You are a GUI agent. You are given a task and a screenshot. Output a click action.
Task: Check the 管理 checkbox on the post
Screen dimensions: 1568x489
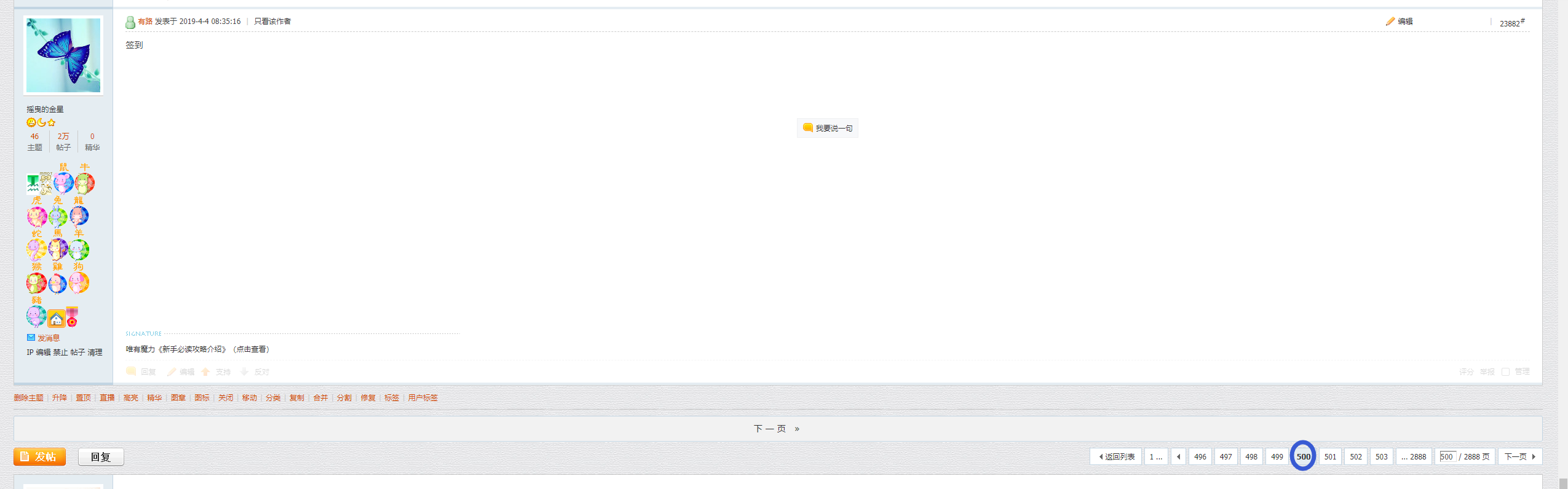click(x=1505, y=372)
